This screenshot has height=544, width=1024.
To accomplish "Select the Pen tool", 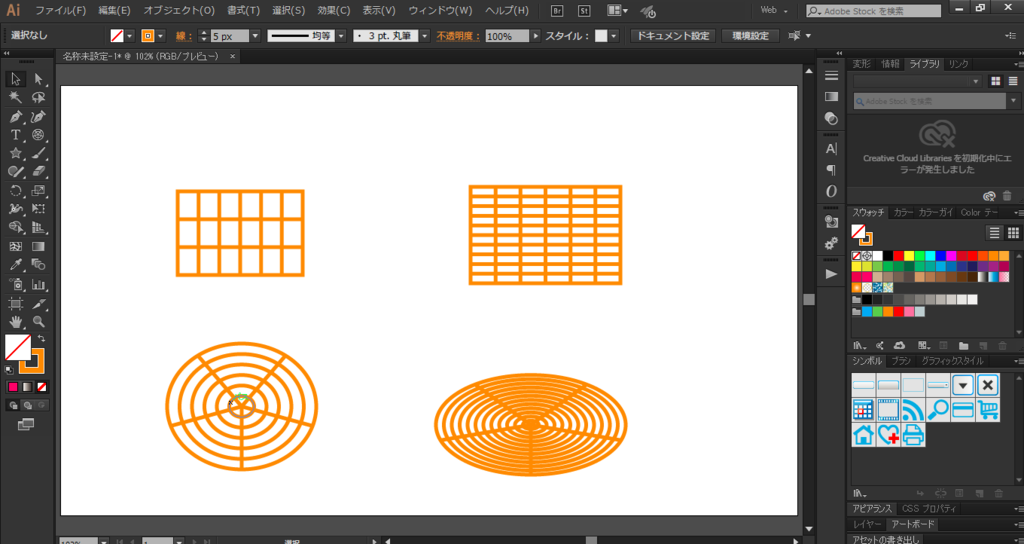I will 16,117.
